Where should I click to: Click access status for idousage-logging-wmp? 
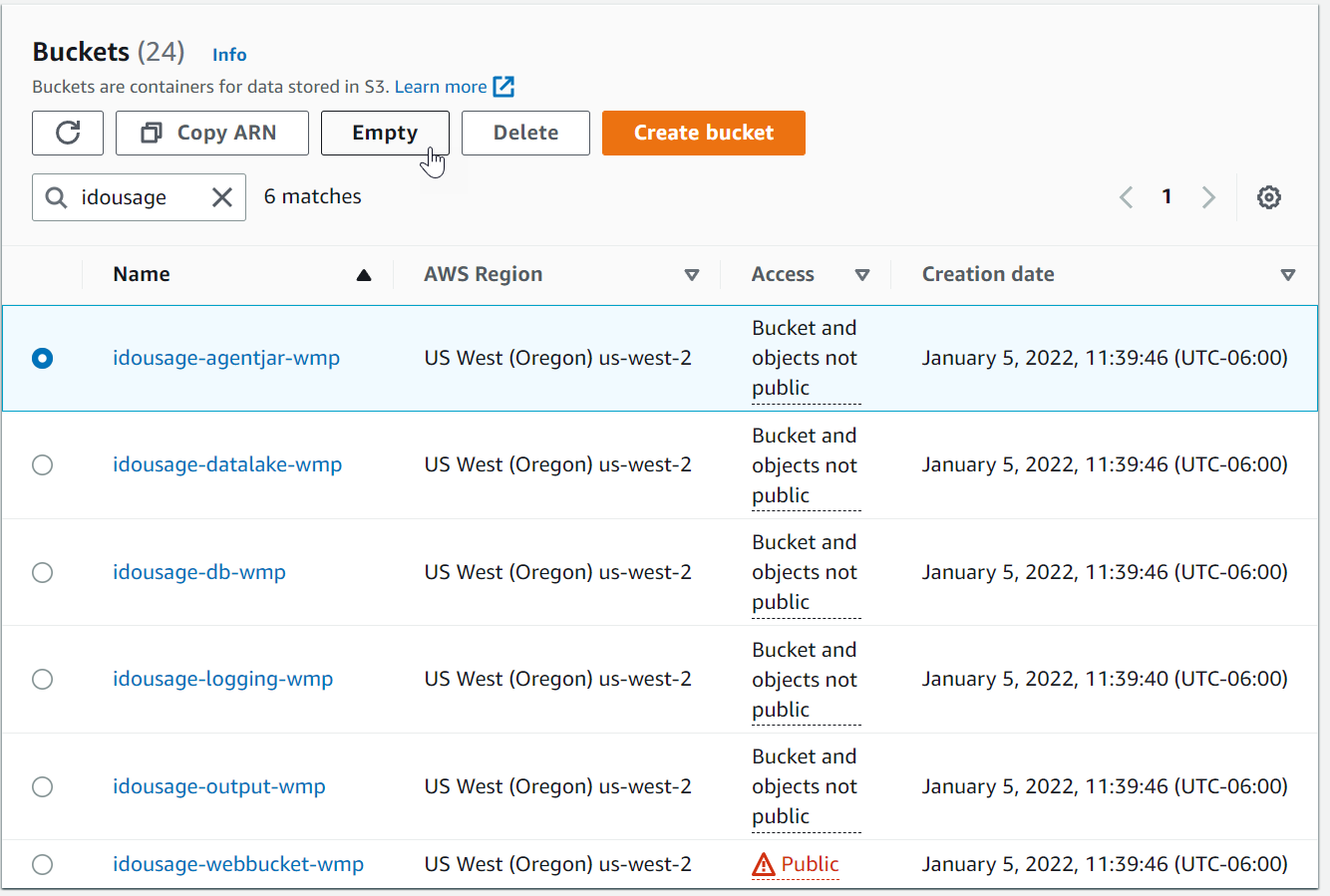pyautogui.click(x=805, y=680)
